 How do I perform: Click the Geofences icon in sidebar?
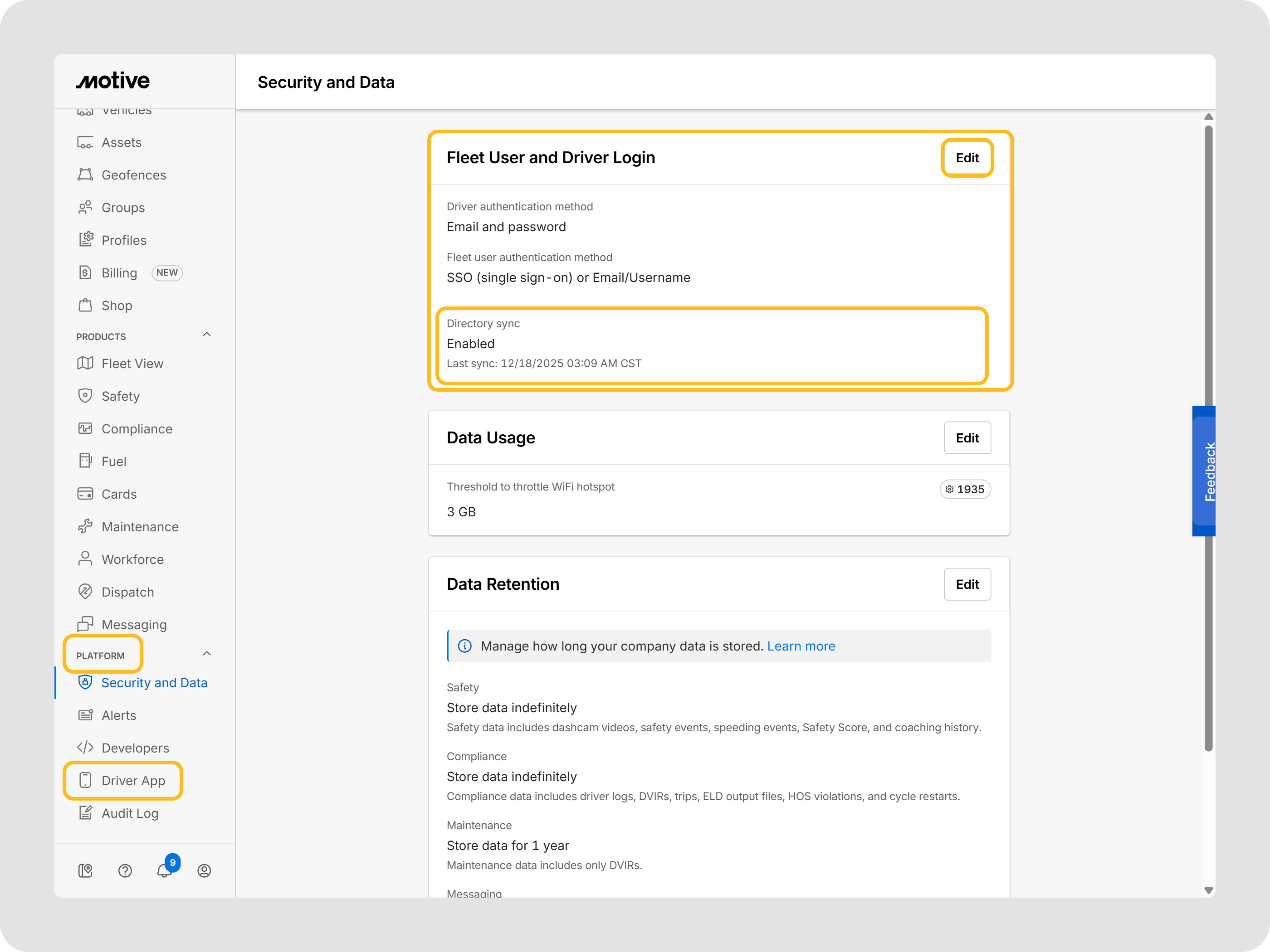[x=85, y=175]
